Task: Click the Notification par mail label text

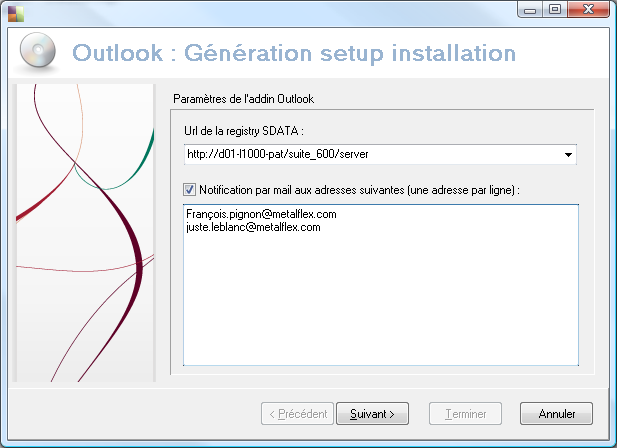Action: click(359, 190)
